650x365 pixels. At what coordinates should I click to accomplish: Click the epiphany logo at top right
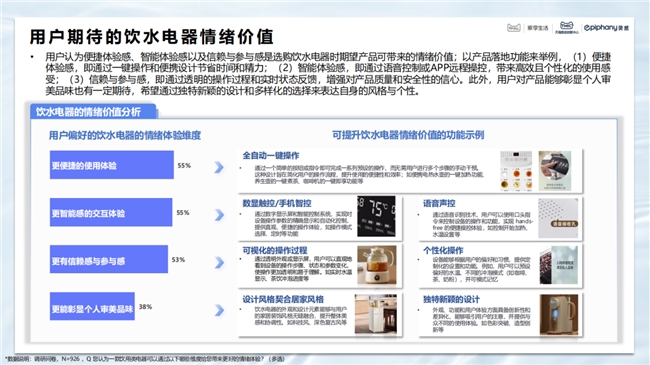606,28
